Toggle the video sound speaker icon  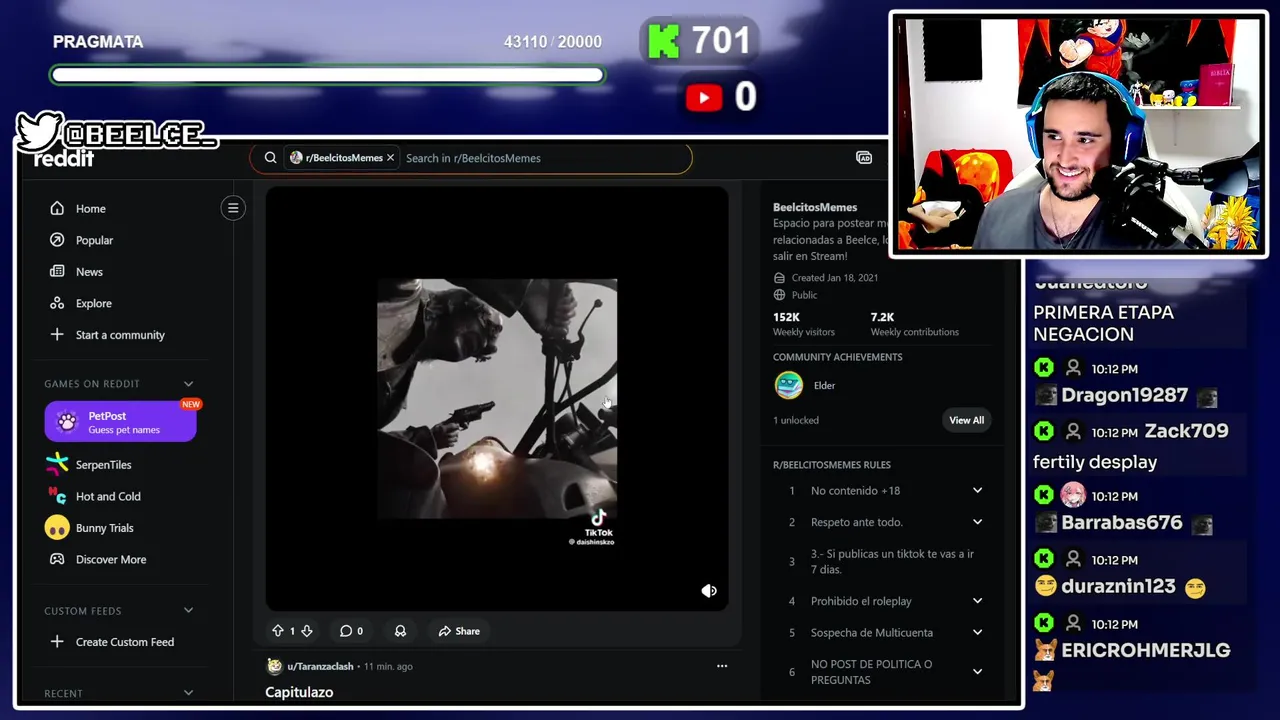point(709,591)
